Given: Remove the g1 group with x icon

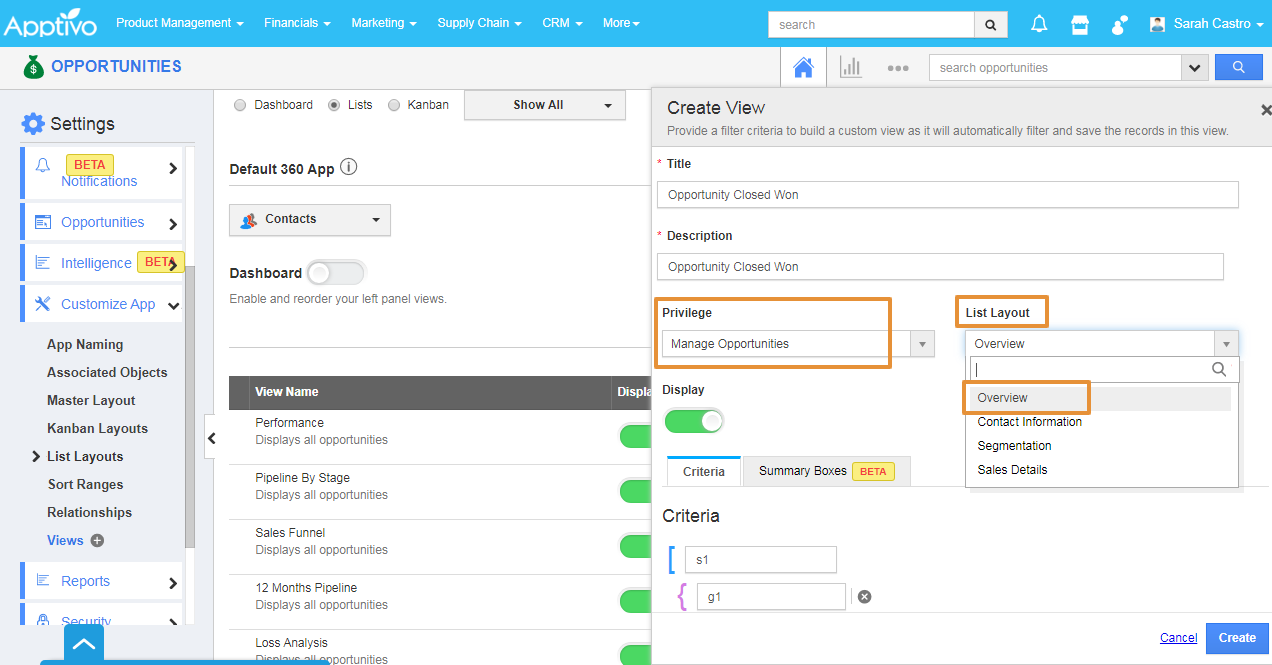Looking at the screenshot, I should [x=865, y=597].
